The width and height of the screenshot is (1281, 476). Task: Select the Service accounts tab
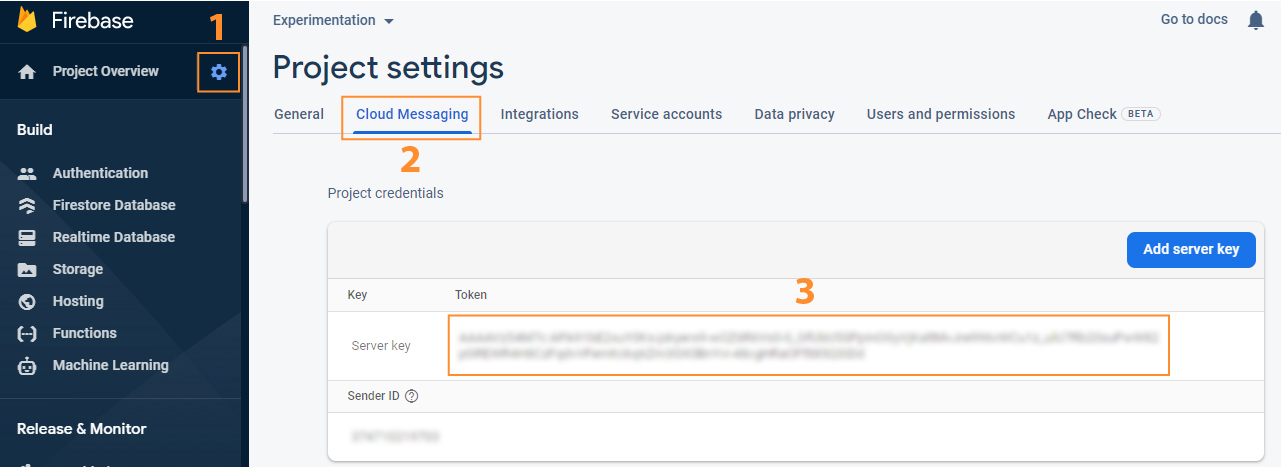tap(666, 114)
